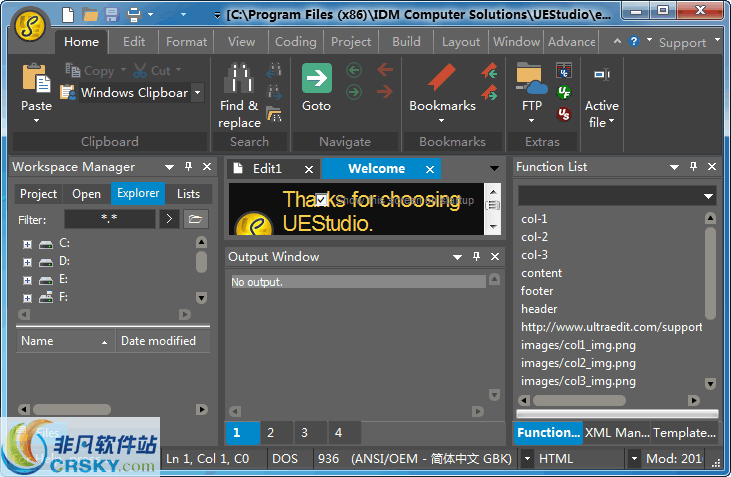Click the Filter input field showing *.*

tap(110, 219)
